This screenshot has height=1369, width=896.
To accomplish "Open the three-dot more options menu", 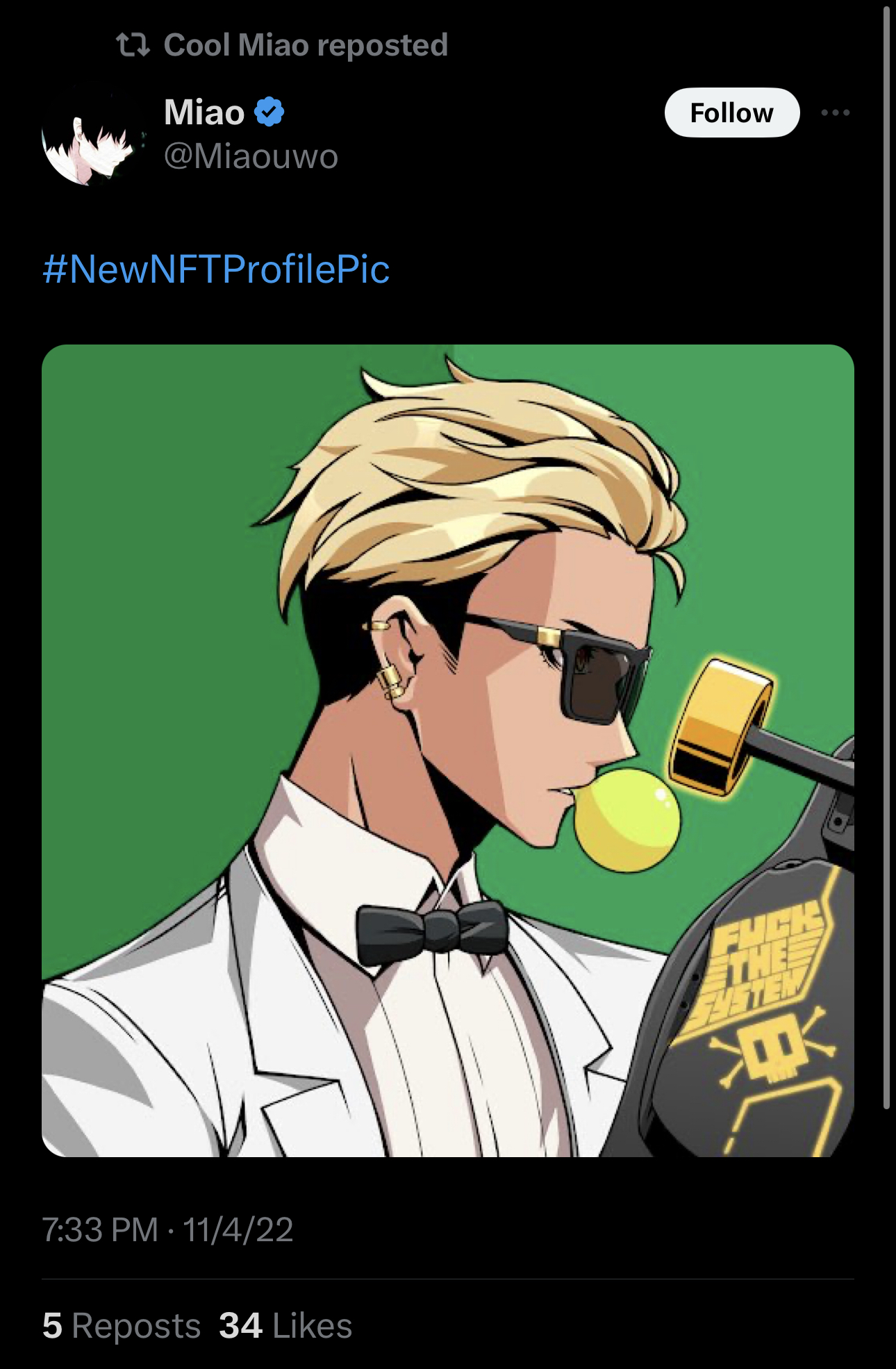I will point(835,113).
